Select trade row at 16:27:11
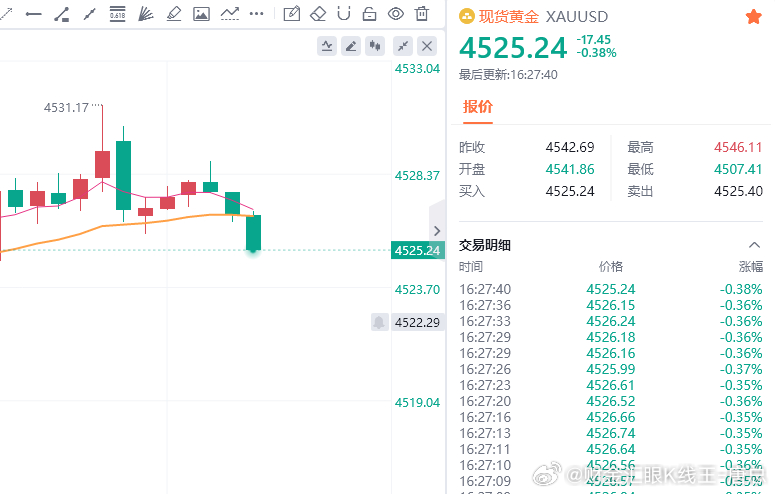Image resolution: width=775 pixels, height=494 pixels. [x=611, y=449]
